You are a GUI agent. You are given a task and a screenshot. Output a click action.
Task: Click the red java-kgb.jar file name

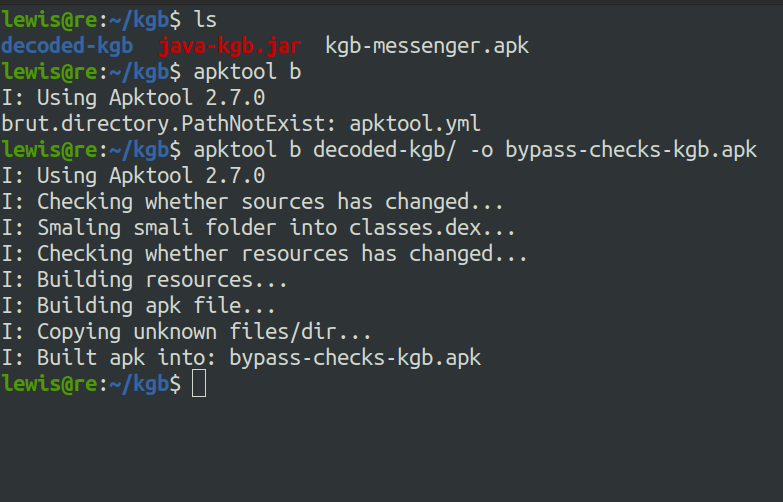point(230,46)
